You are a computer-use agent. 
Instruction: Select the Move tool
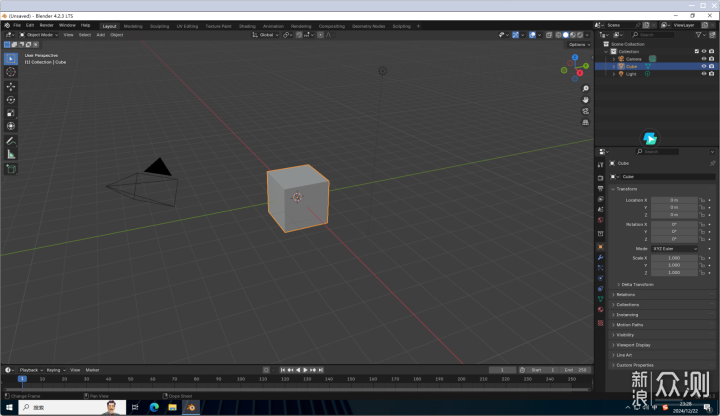pos(11,86)
